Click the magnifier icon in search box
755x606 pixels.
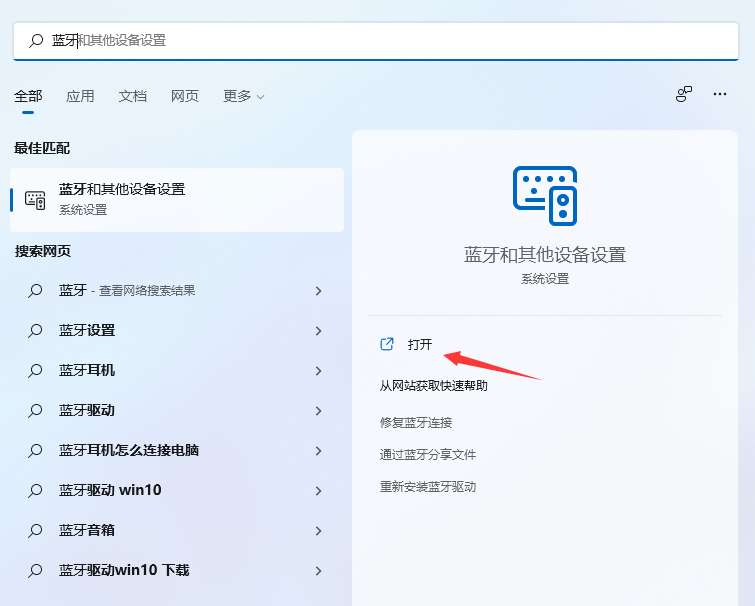coord(36,40)
